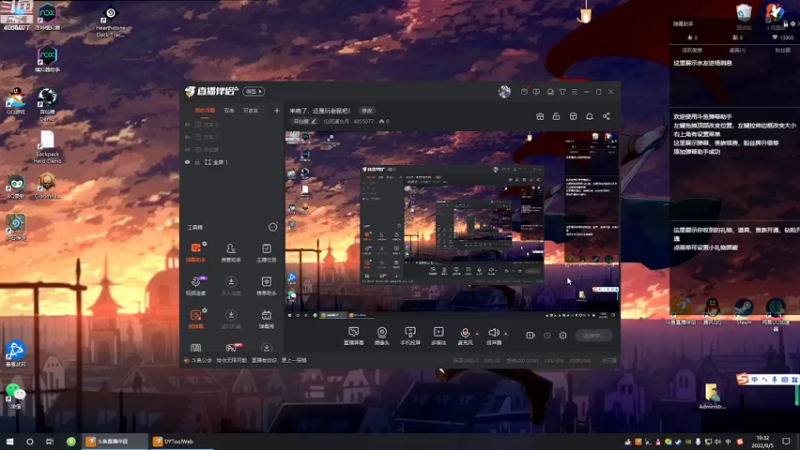Open the Windows Start menu
800x450 pixels.
pyautogui.click(x=10, y=441)
